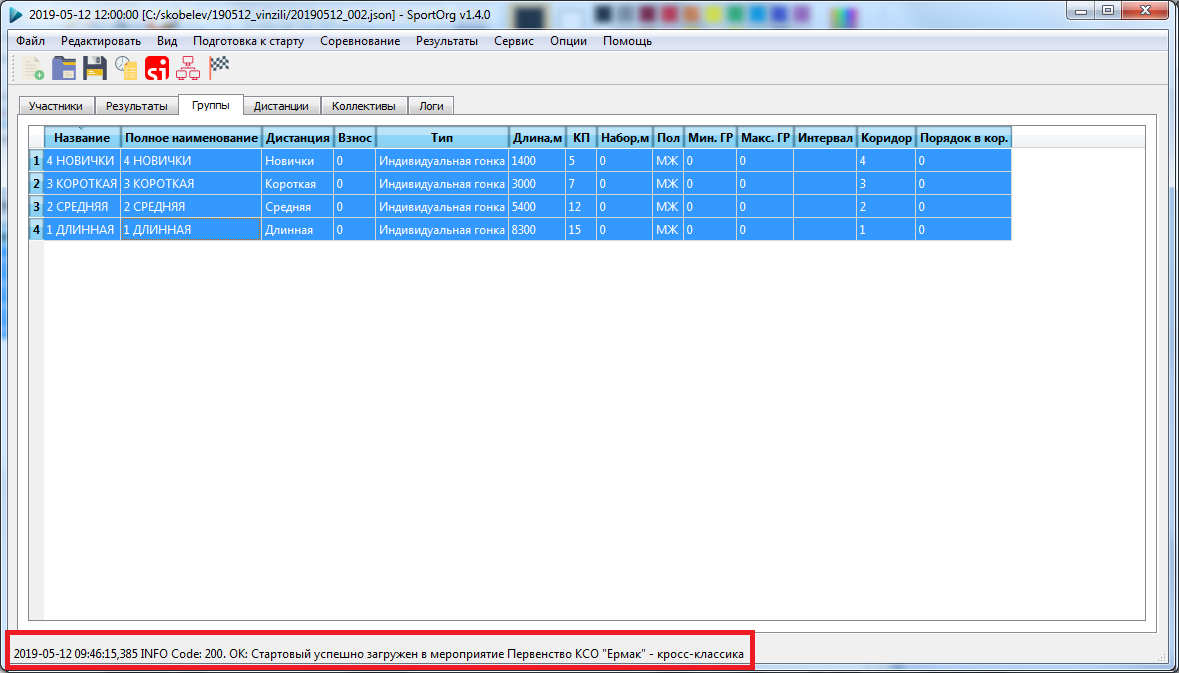Sort by the Взнос column header
1179x673 pixels.
(355, 138)
